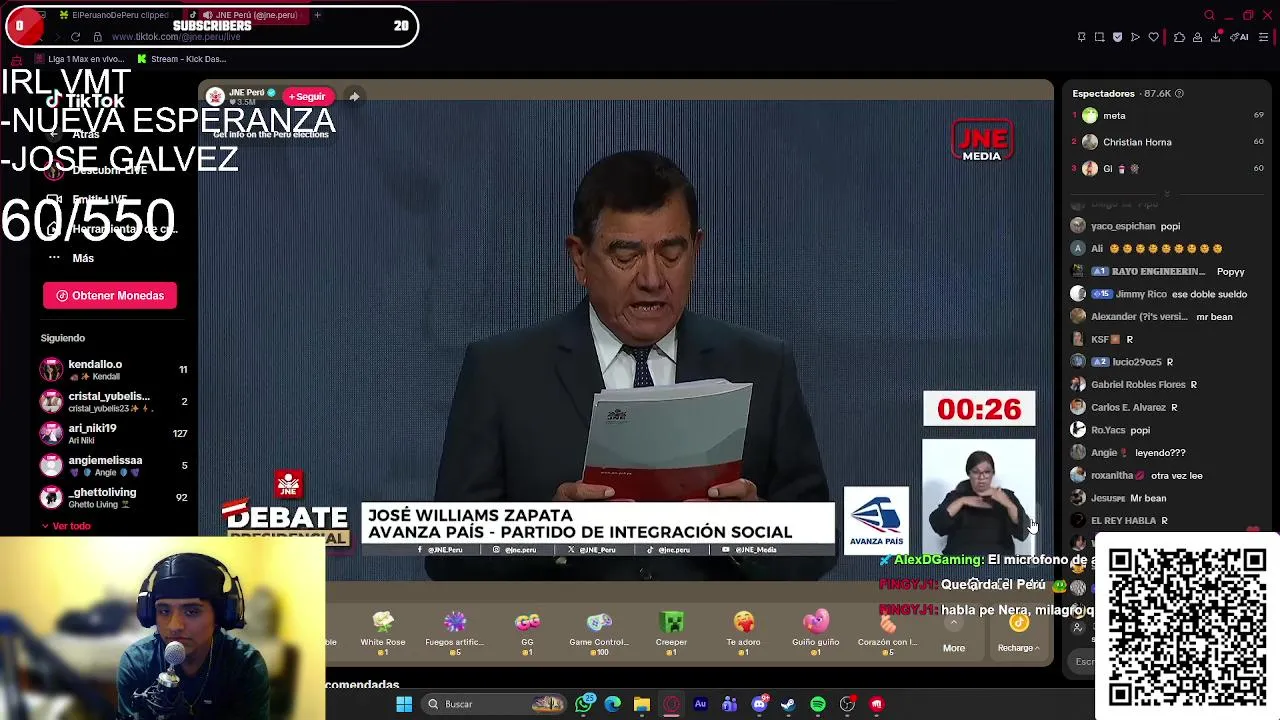
Task: Click the Obtener Monedas button
Action: 110,296
